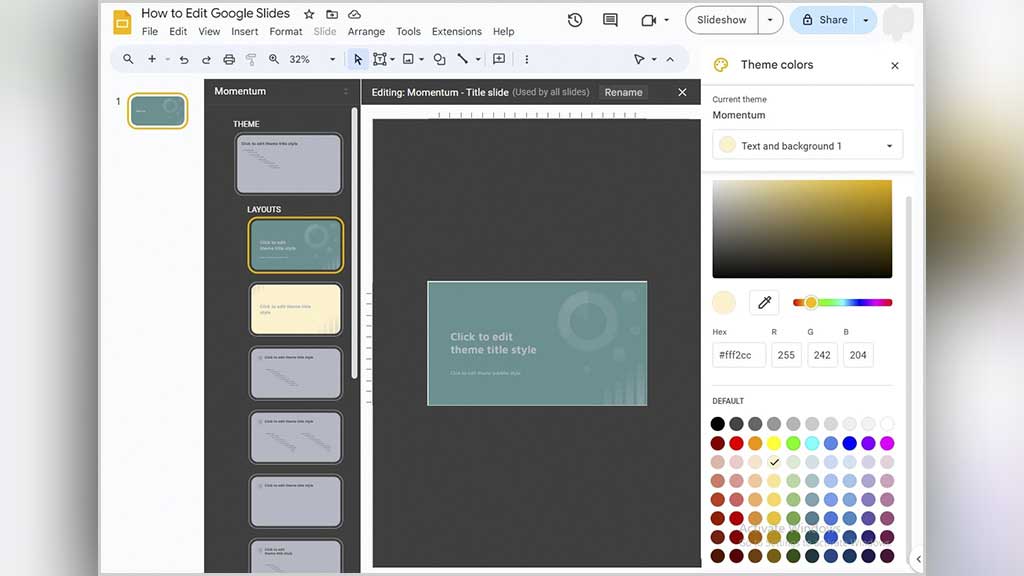Select the text box tool
The image size is (1024, 576).
point(380,60)
